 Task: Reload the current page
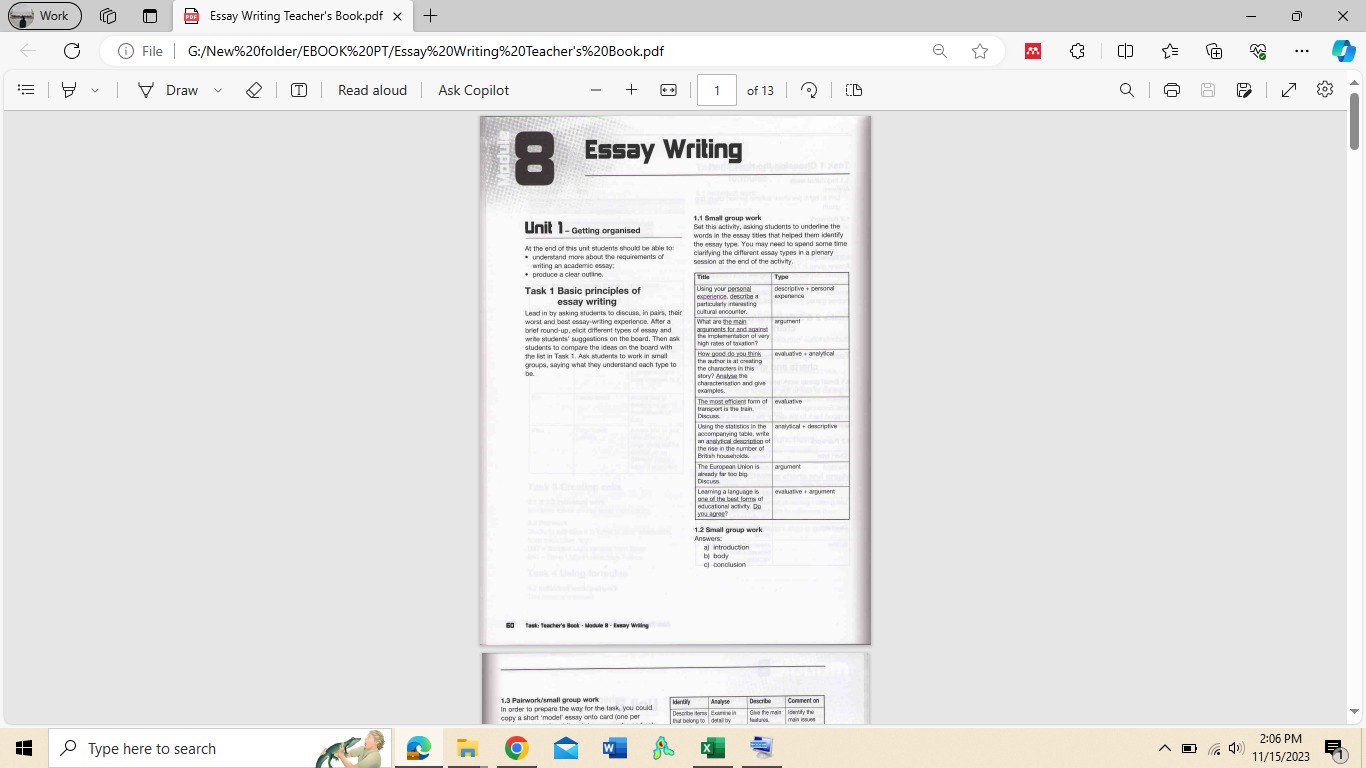click(70, 51)
